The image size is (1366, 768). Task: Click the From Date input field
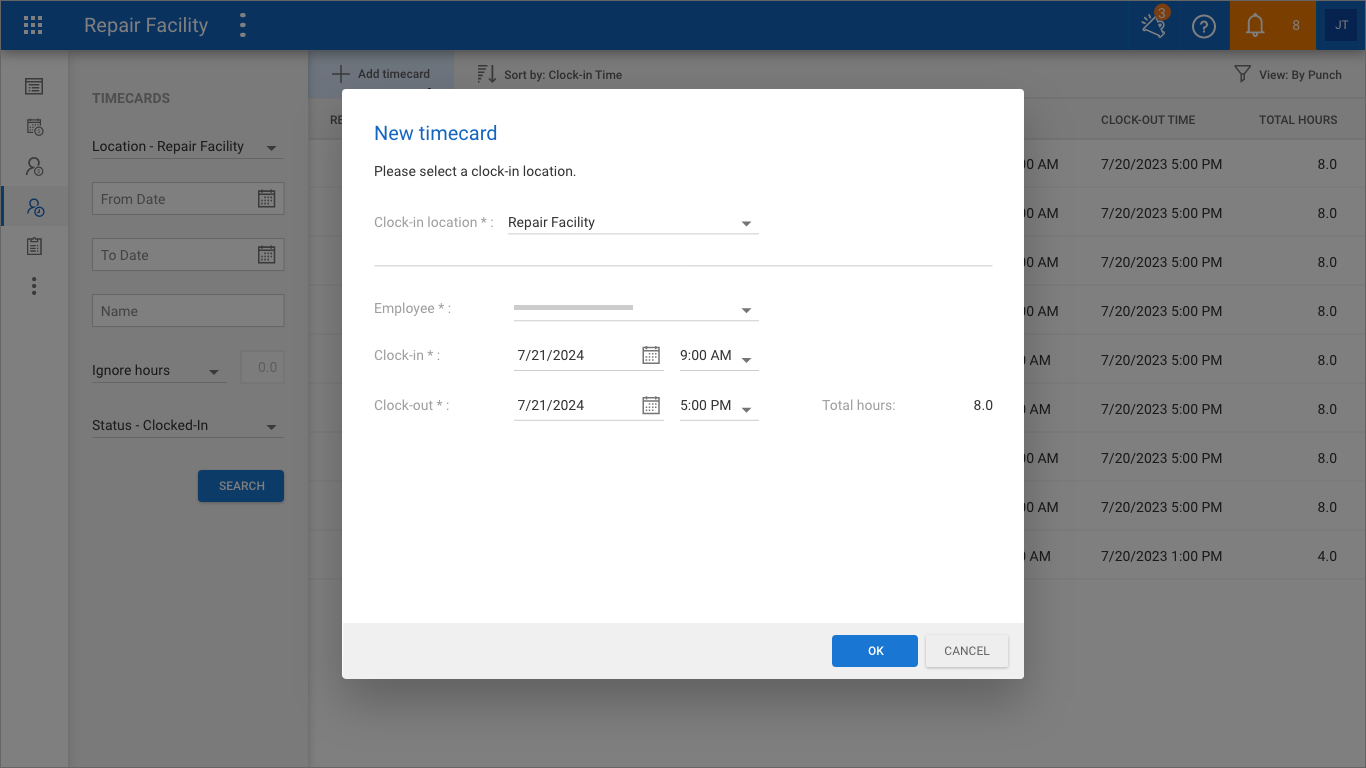tap(188, 199)
